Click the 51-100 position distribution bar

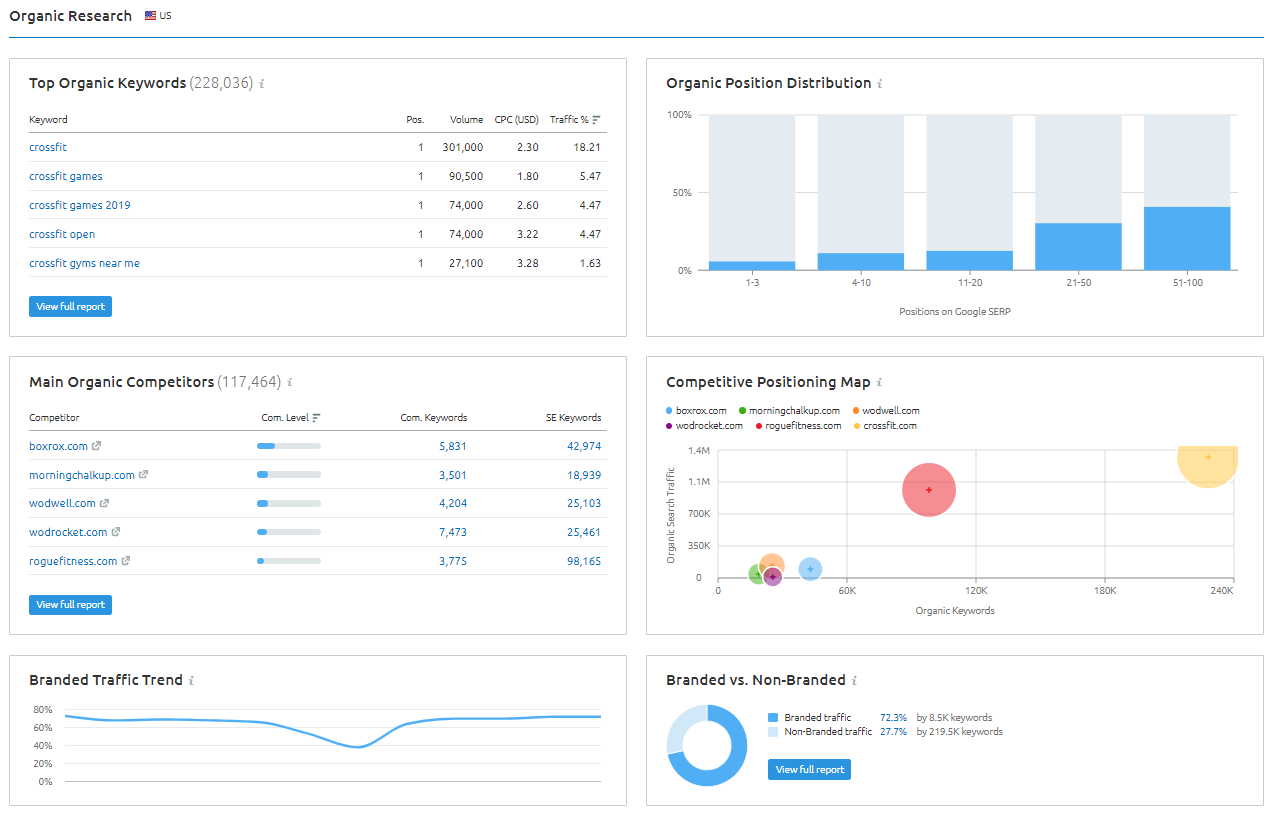point(1186,238)
